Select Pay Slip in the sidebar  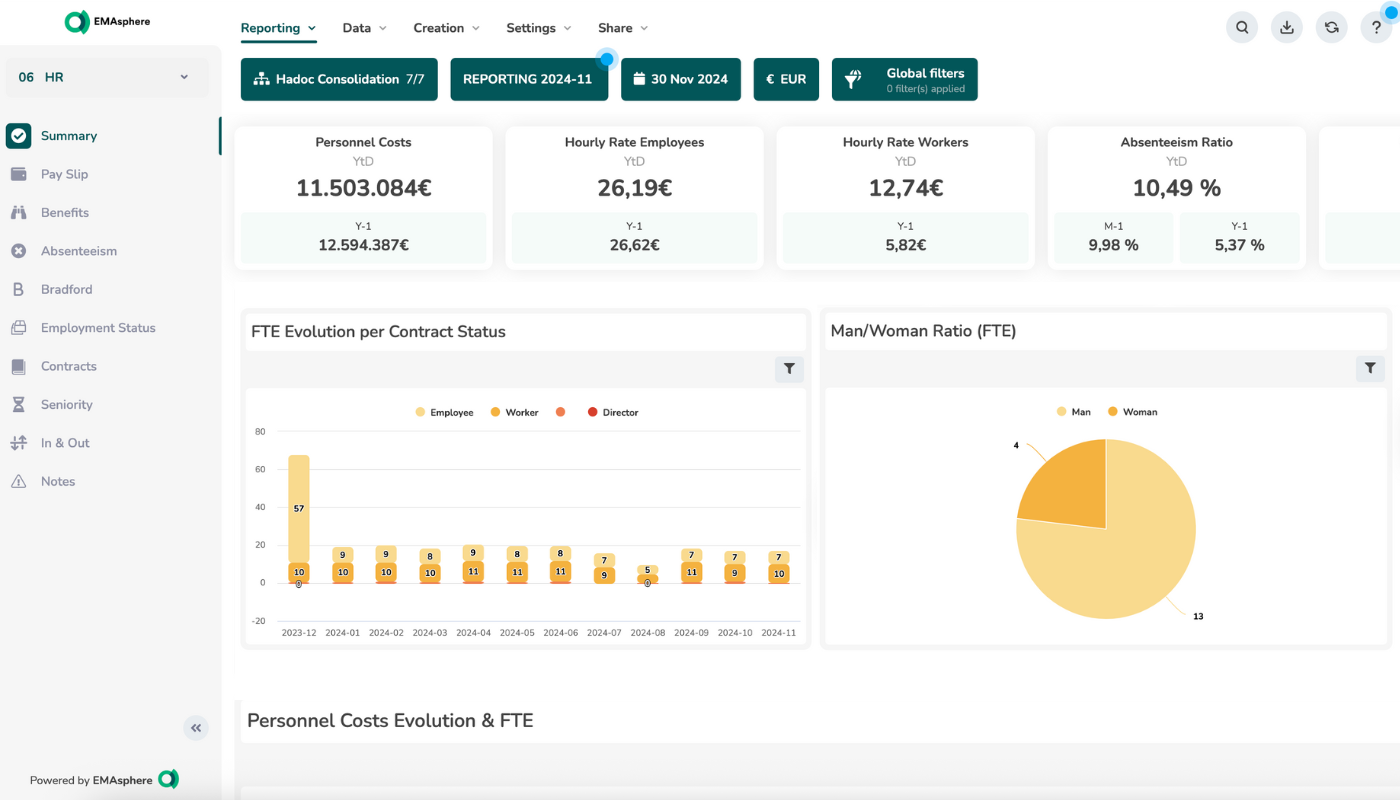(x=64, y=174)
